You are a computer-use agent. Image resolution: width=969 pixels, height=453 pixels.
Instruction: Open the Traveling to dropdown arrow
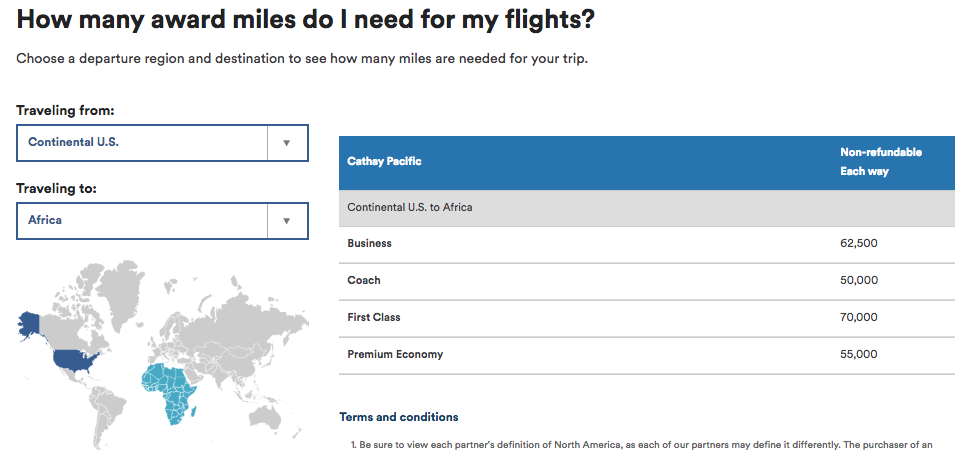pos(287,221)
